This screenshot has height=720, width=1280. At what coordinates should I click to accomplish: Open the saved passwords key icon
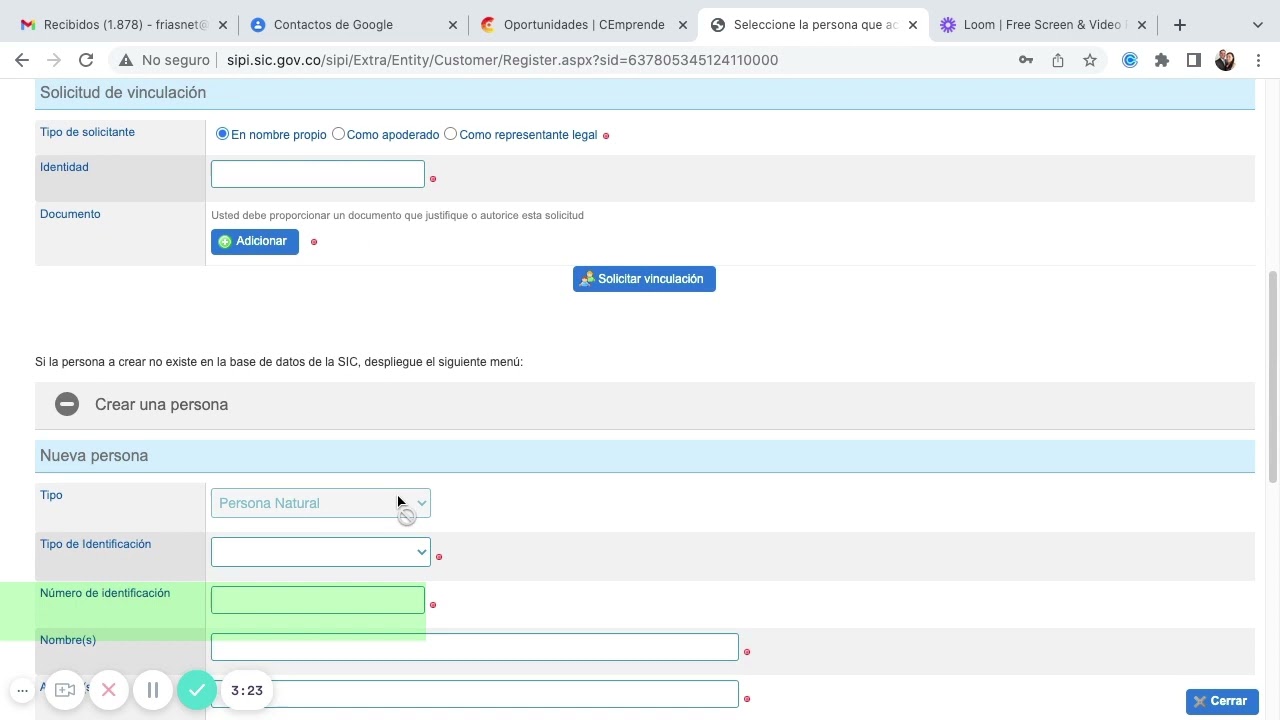click(x=1026, y=60)
